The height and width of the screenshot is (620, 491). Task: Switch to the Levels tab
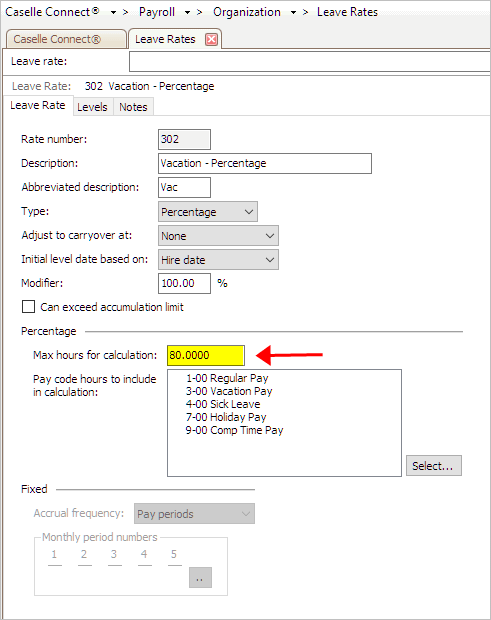click(93, 107)
